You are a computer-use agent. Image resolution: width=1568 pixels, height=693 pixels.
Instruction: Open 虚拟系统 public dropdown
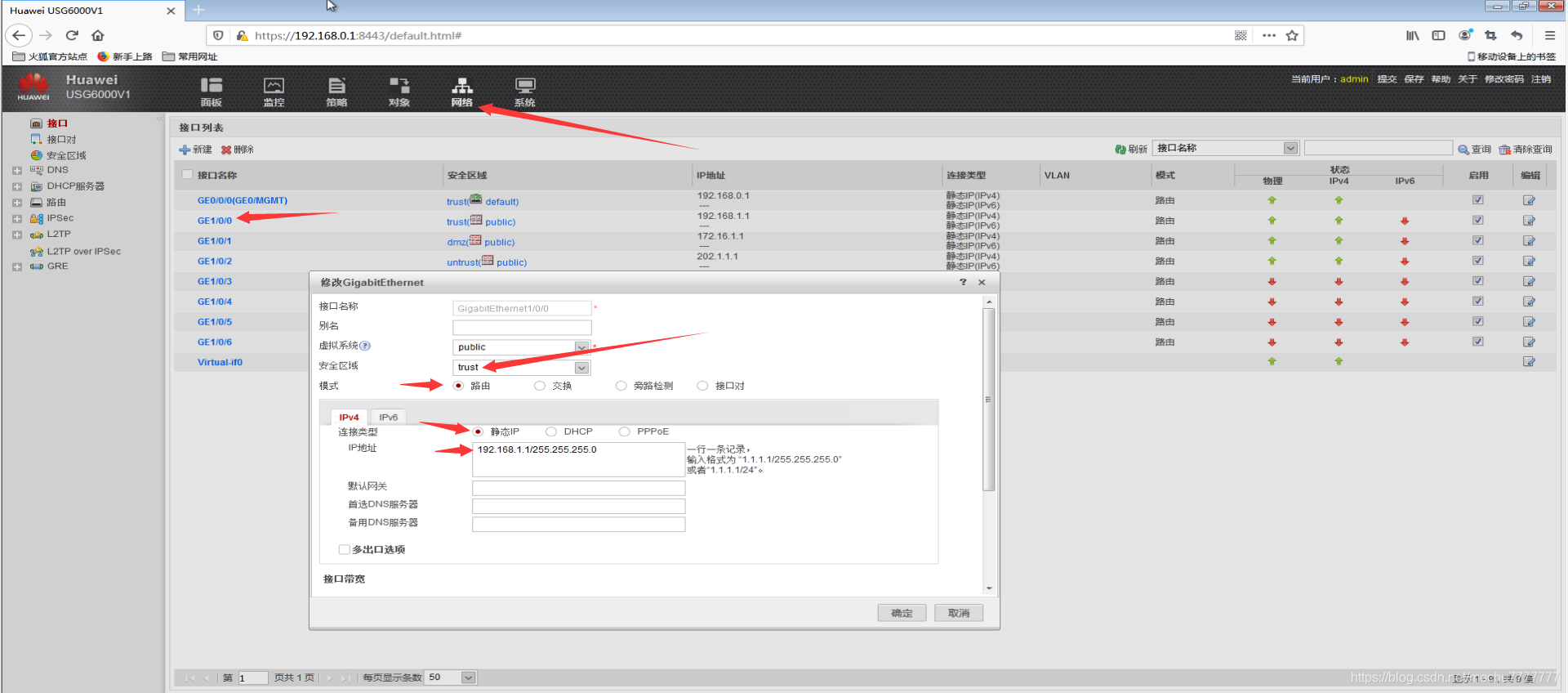click(581, 347)
